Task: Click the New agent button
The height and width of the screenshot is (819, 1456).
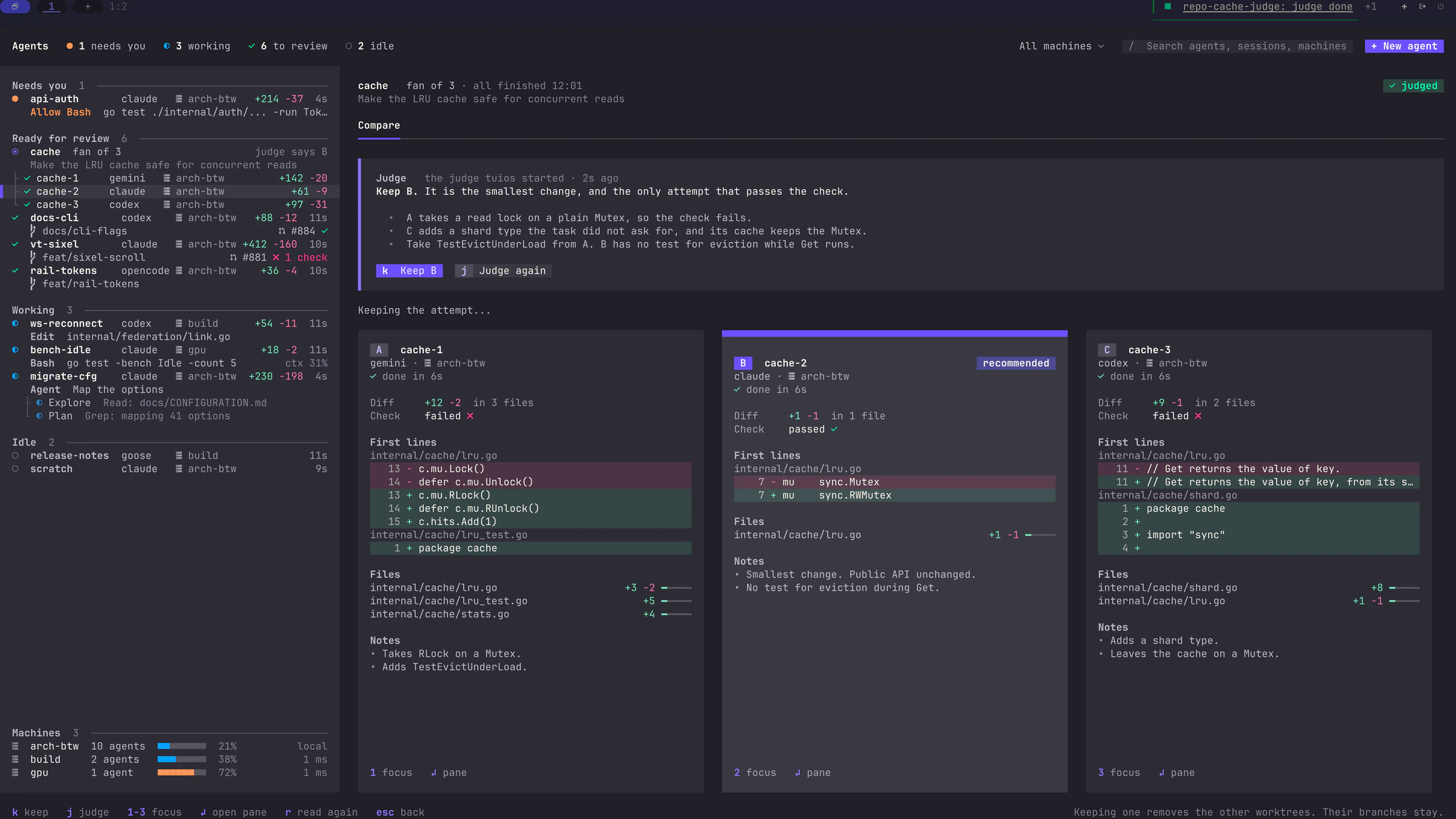Action: [1404, 46]
